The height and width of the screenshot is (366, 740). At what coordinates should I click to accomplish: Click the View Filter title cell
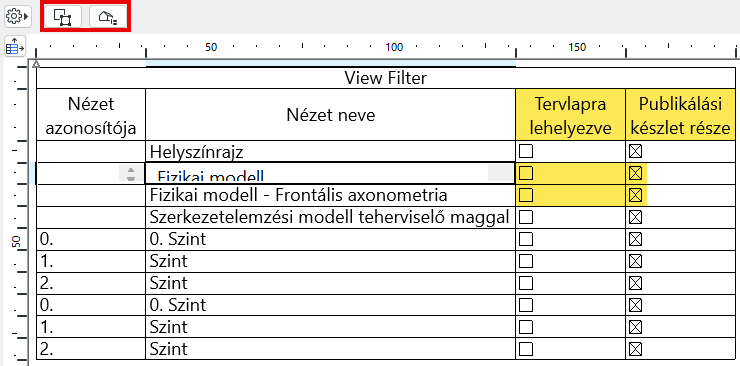[386, 78]
